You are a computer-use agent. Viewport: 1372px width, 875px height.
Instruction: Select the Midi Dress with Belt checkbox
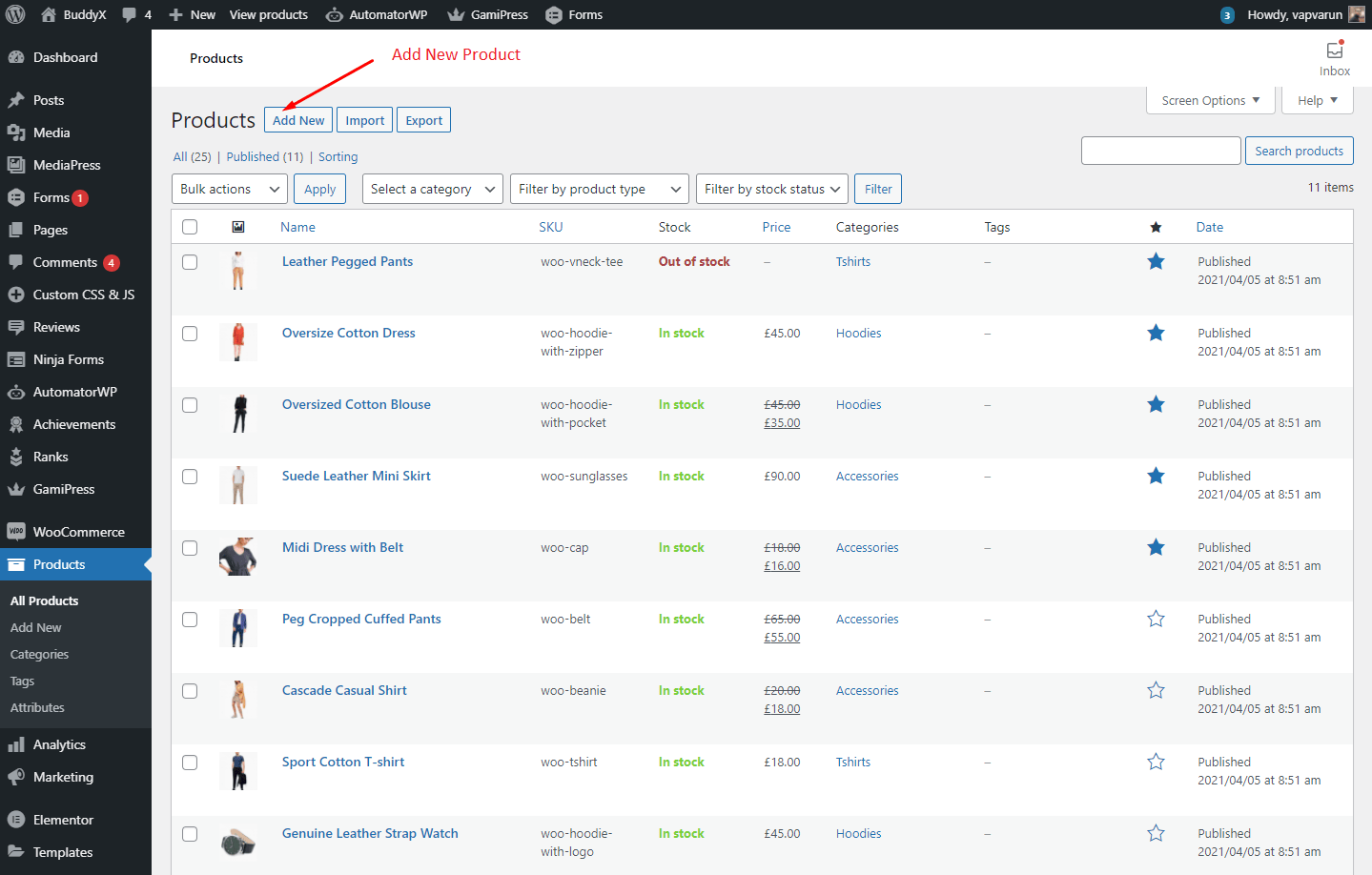(190, 548)
